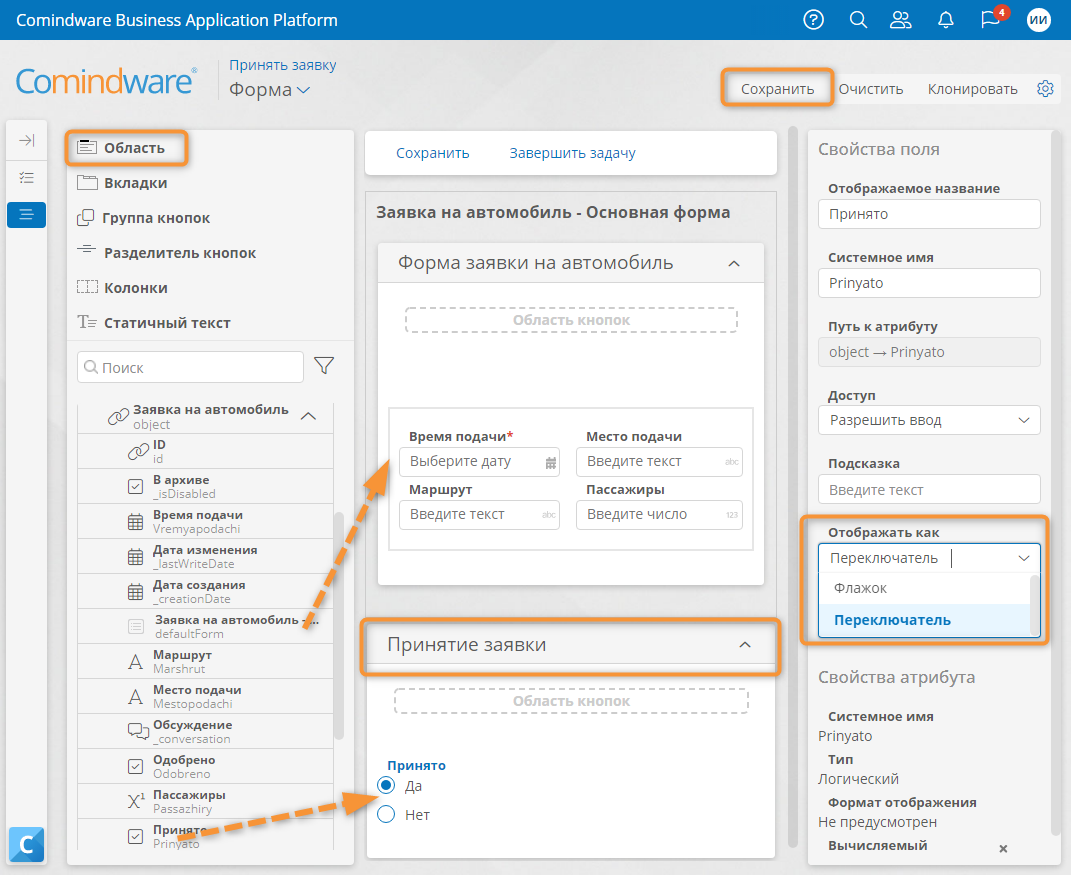Click the blue C logo at bottom-left

[27, 845]
